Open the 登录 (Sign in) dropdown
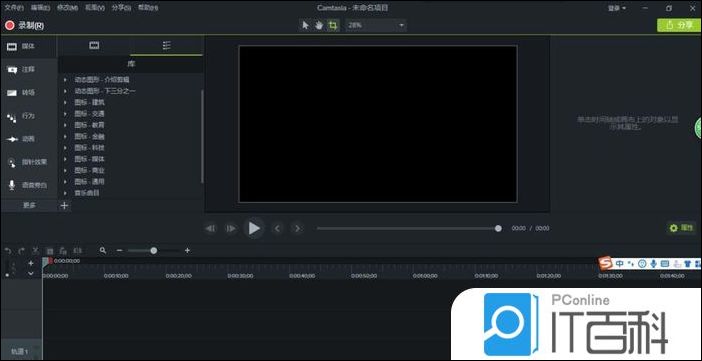 point(617,8)
